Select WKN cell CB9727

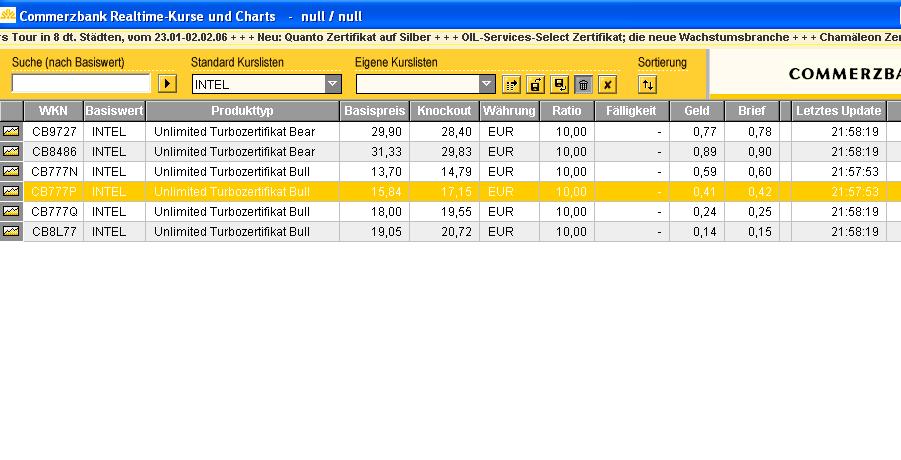[54, 132]
